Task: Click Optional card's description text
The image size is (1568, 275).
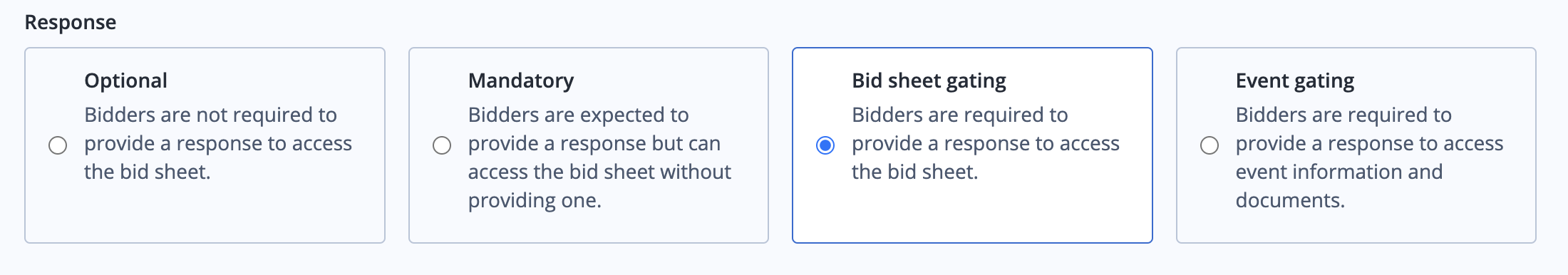Action: (x=218, y=143)
